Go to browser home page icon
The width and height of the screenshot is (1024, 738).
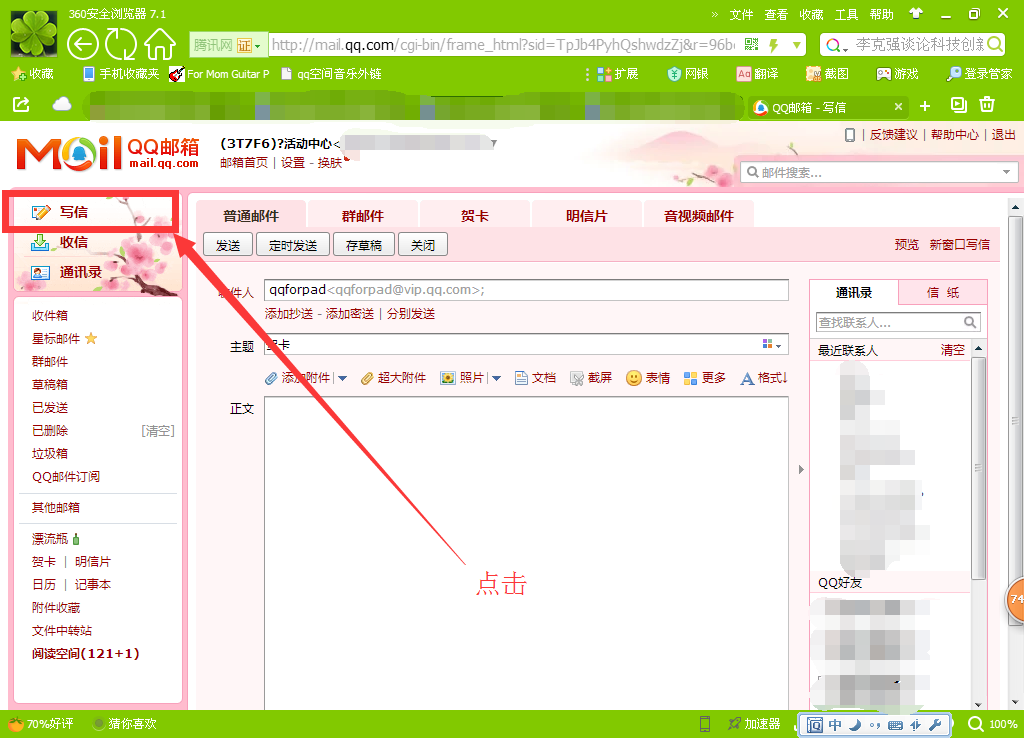(159, 44)
